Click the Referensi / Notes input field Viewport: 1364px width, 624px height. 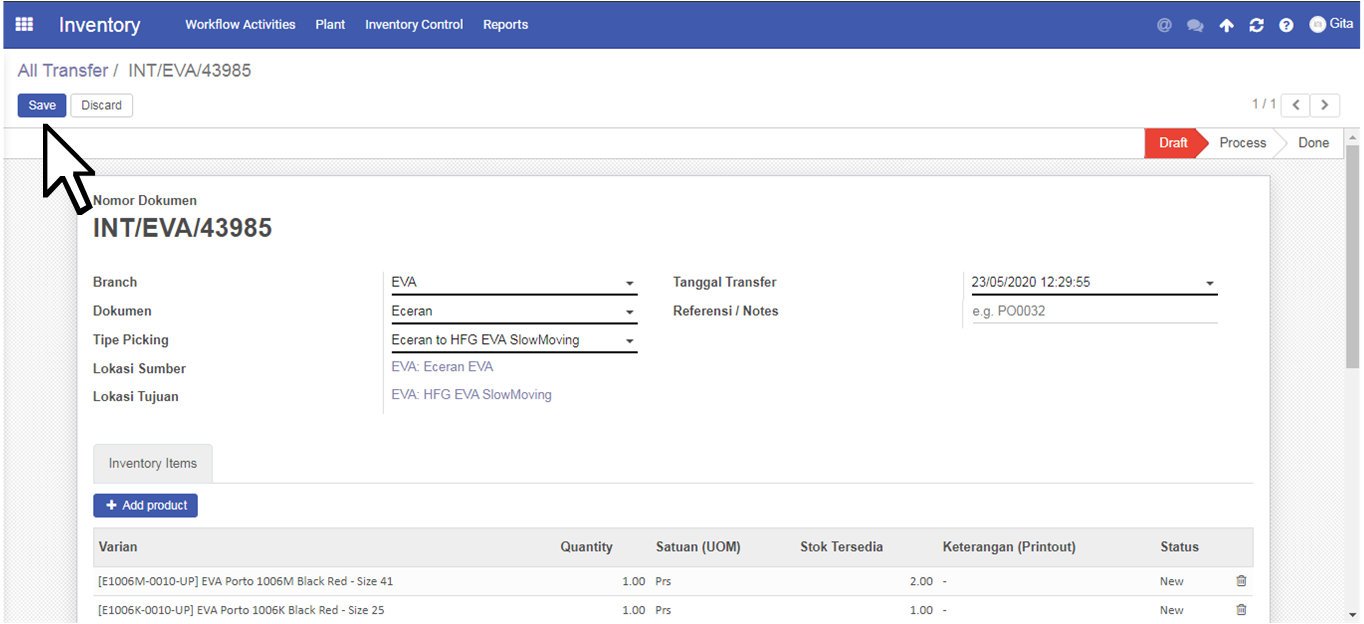point(1094,312)
